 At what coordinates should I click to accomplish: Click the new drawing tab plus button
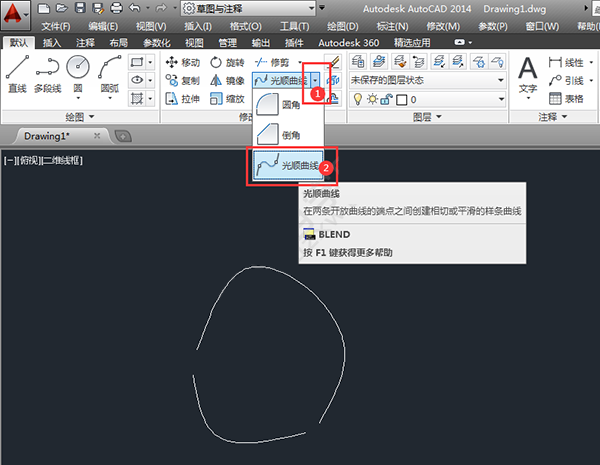coord(123,136)
